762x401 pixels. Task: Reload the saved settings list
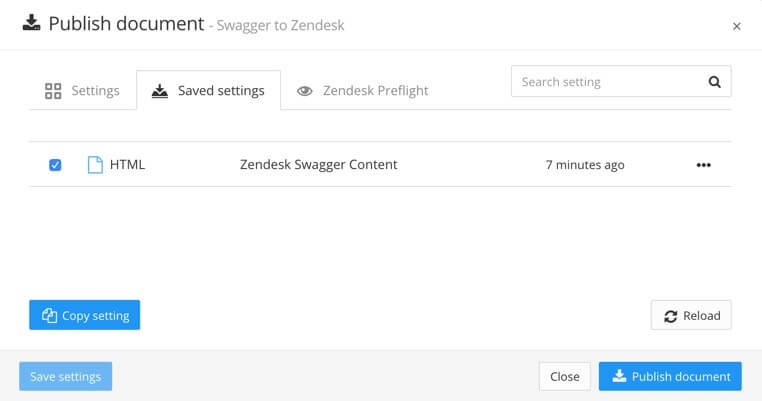(x=691, y=315)
